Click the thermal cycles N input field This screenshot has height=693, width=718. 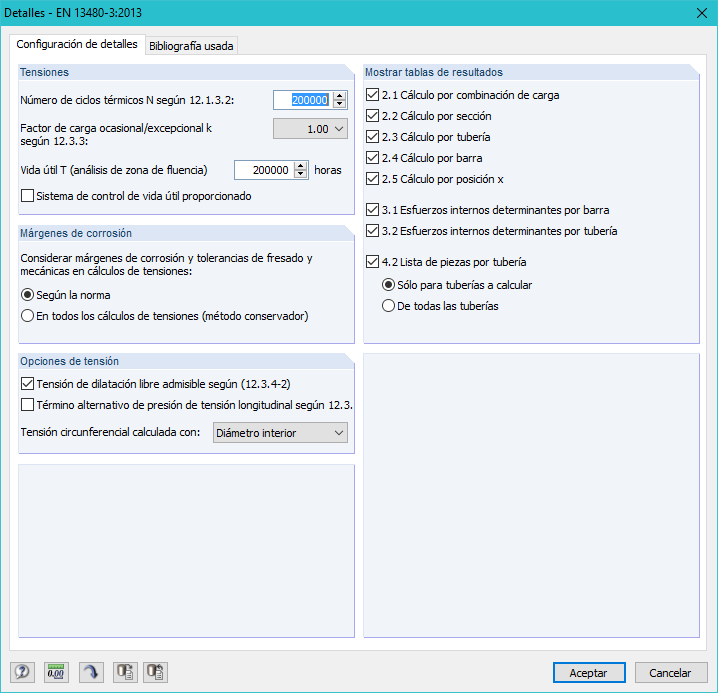point(303,100)
